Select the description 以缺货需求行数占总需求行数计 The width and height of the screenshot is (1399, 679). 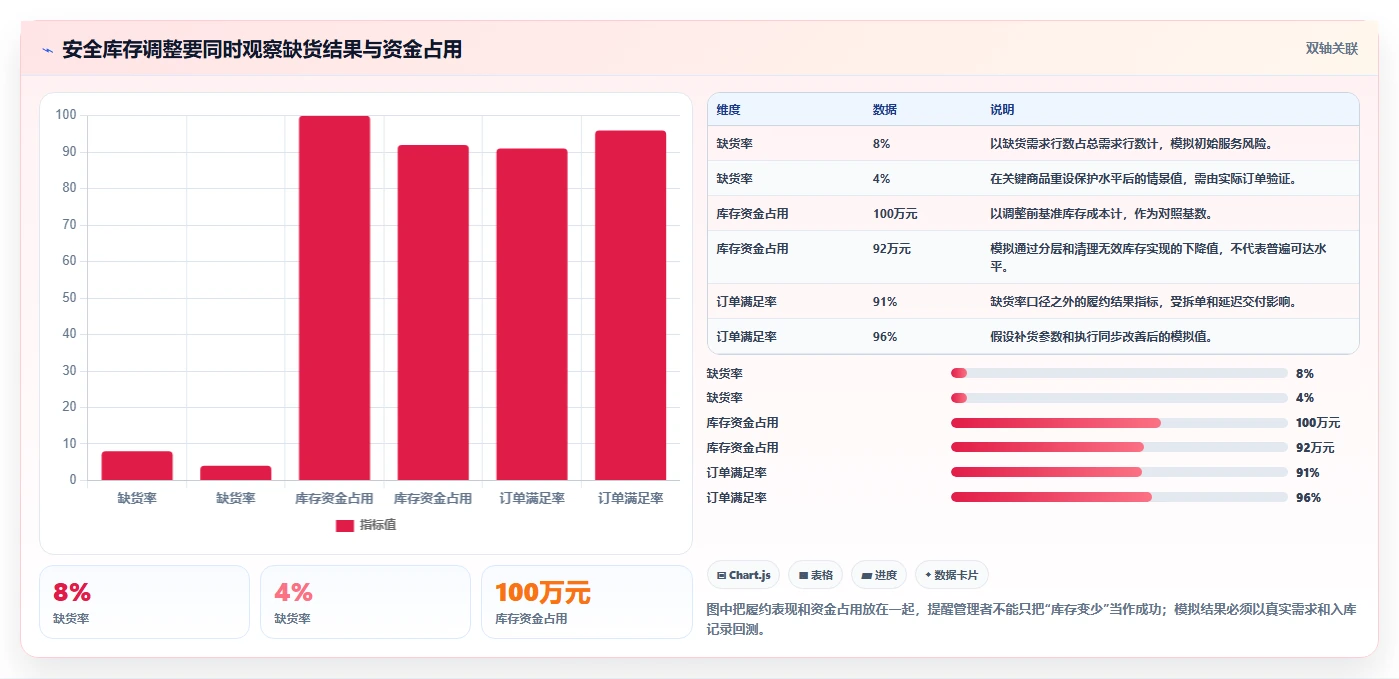point(1076,144)
